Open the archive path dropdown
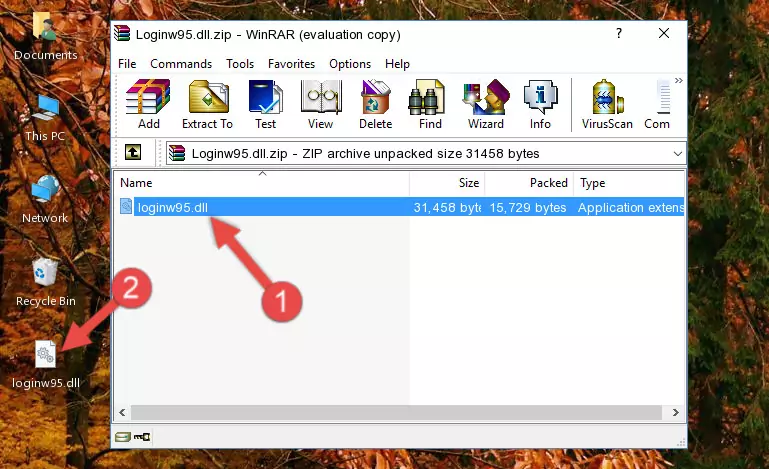 click(x=677, y=154)
